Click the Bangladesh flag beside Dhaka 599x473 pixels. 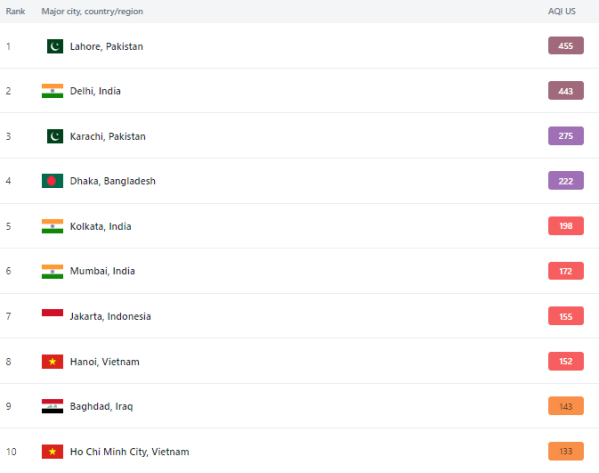52,181
